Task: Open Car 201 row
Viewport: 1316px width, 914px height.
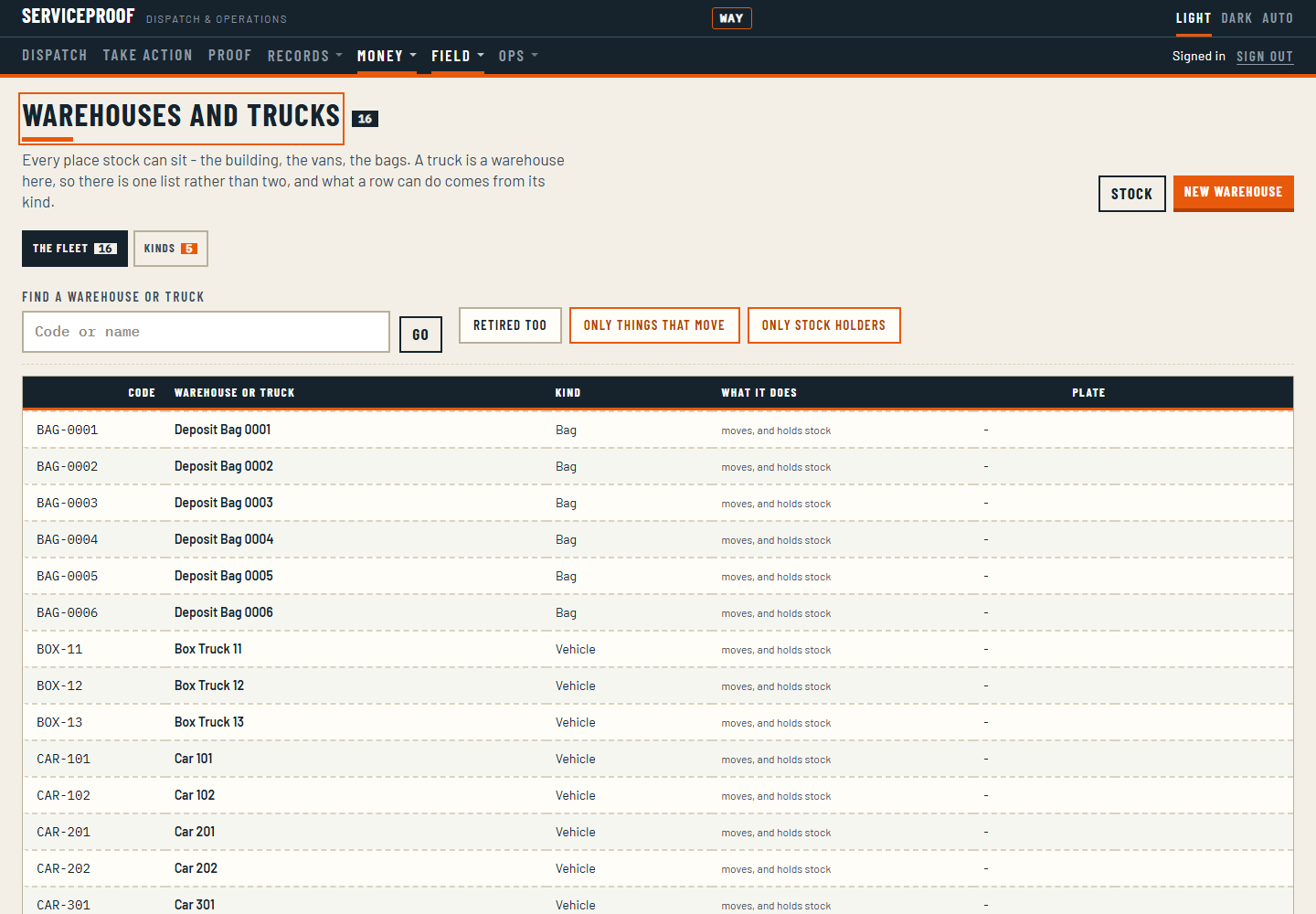Action: 658,832
